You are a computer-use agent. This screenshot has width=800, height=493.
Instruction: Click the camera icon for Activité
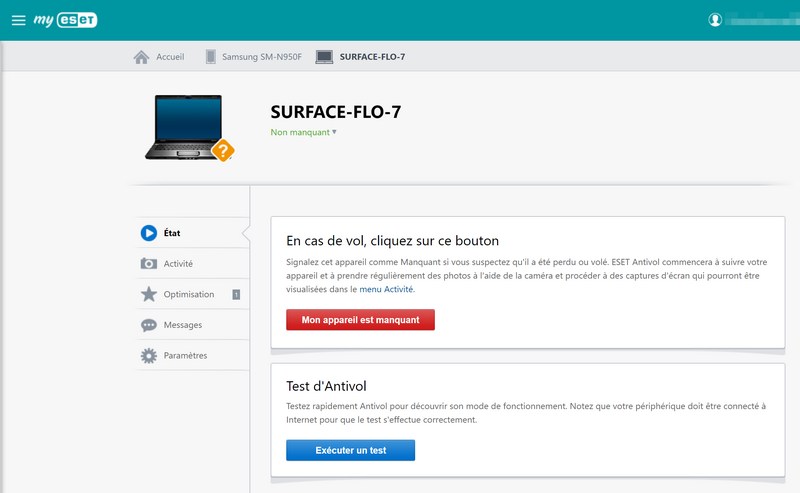coord(148,263)
